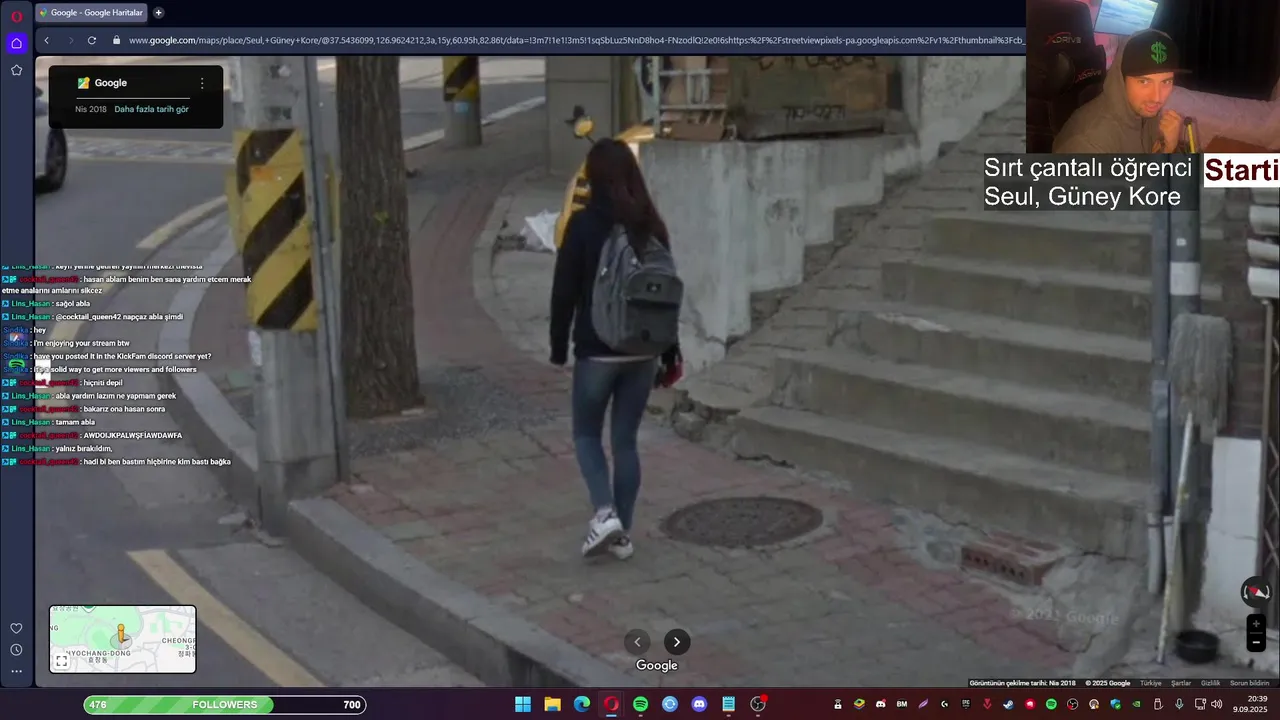Open 'Şartlar' terms link
The image size is (1280, 720).
coord(1181,683)
